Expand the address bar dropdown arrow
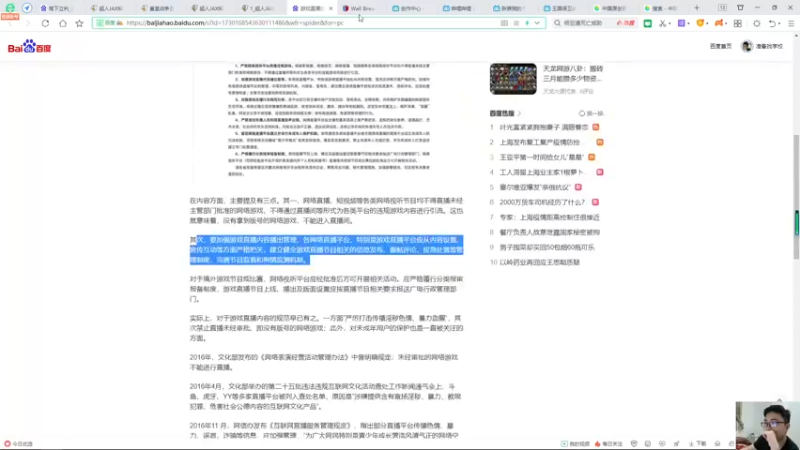The height and width of the screenshot is (450, 800). [537, 23]
